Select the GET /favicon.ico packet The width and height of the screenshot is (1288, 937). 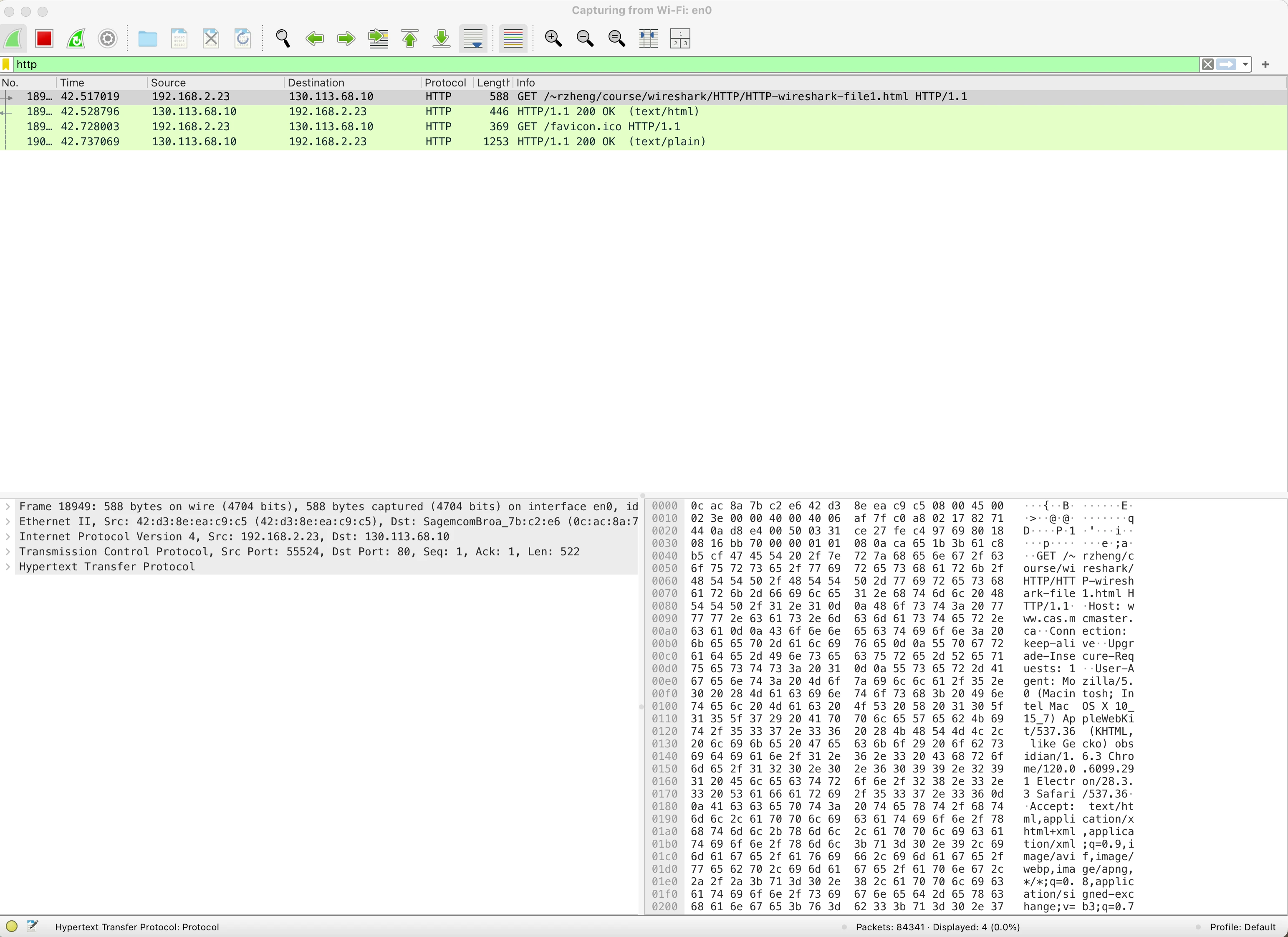pos(644,127)
